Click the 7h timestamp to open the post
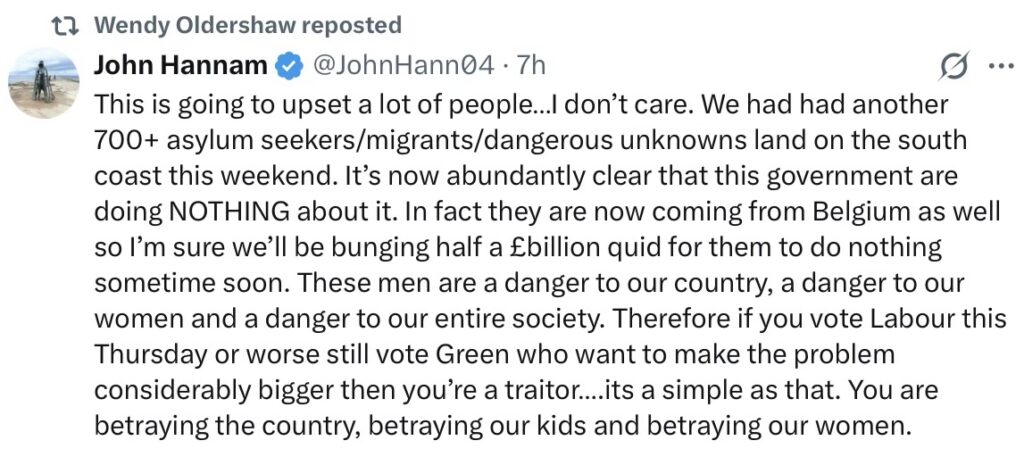1024x457 pixels. (530, 66)
